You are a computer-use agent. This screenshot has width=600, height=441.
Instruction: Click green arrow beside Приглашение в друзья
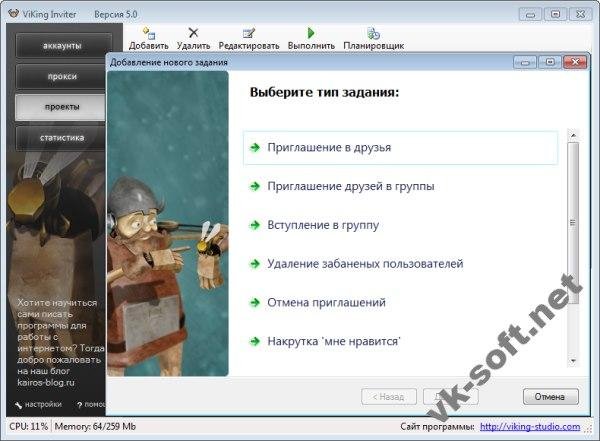click(255, 147)
